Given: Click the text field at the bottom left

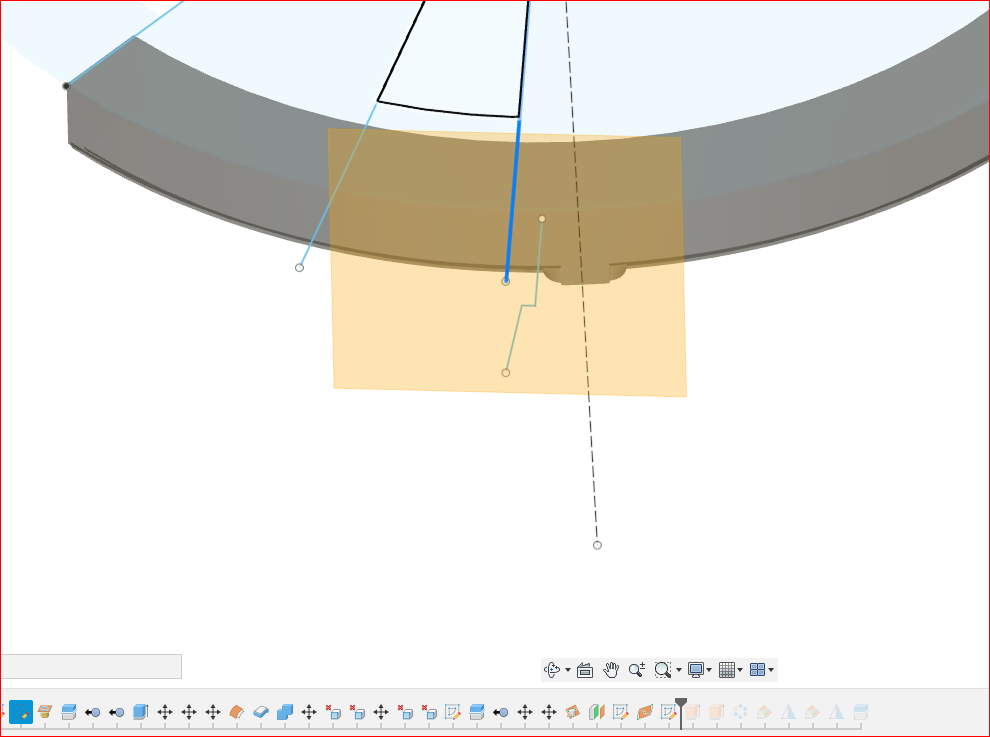Looking at the screenshot, I should click(90, 666).
